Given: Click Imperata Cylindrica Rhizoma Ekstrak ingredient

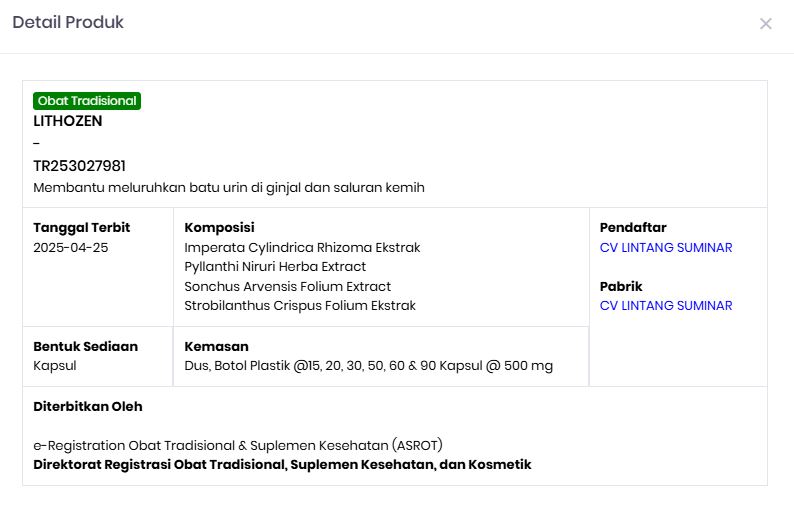Looking at the screenshot, I should click(x=302, y=247).
